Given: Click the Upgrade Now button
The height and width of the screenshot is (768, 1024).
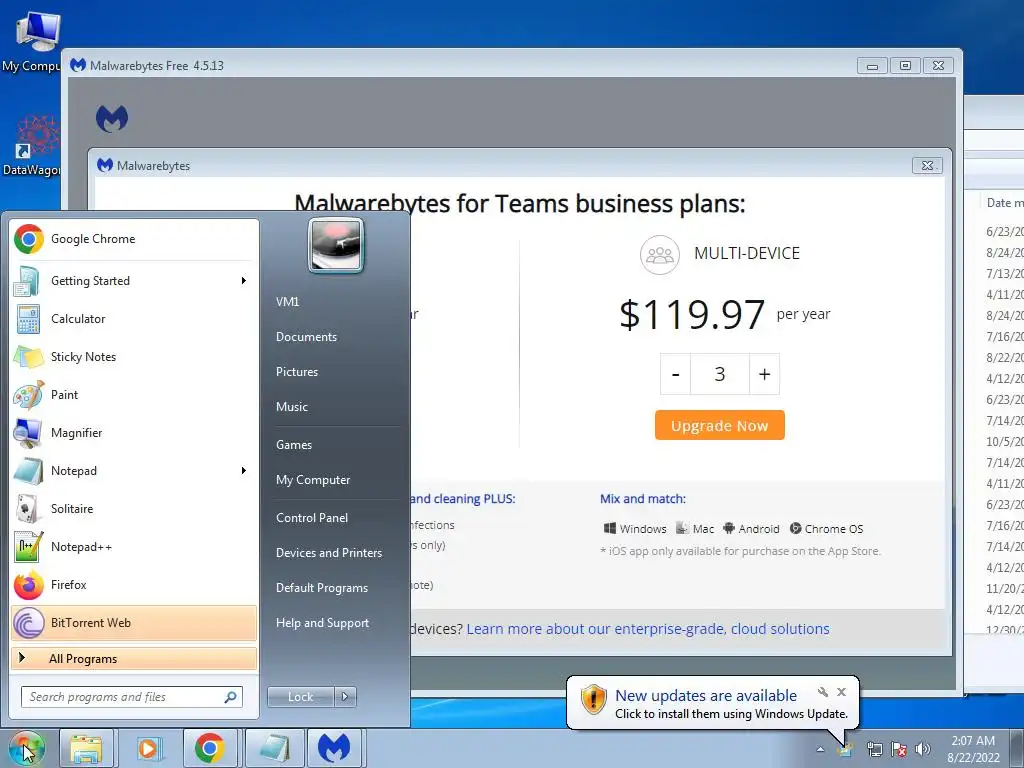Looking at the screenshot, I should point(720,425).
